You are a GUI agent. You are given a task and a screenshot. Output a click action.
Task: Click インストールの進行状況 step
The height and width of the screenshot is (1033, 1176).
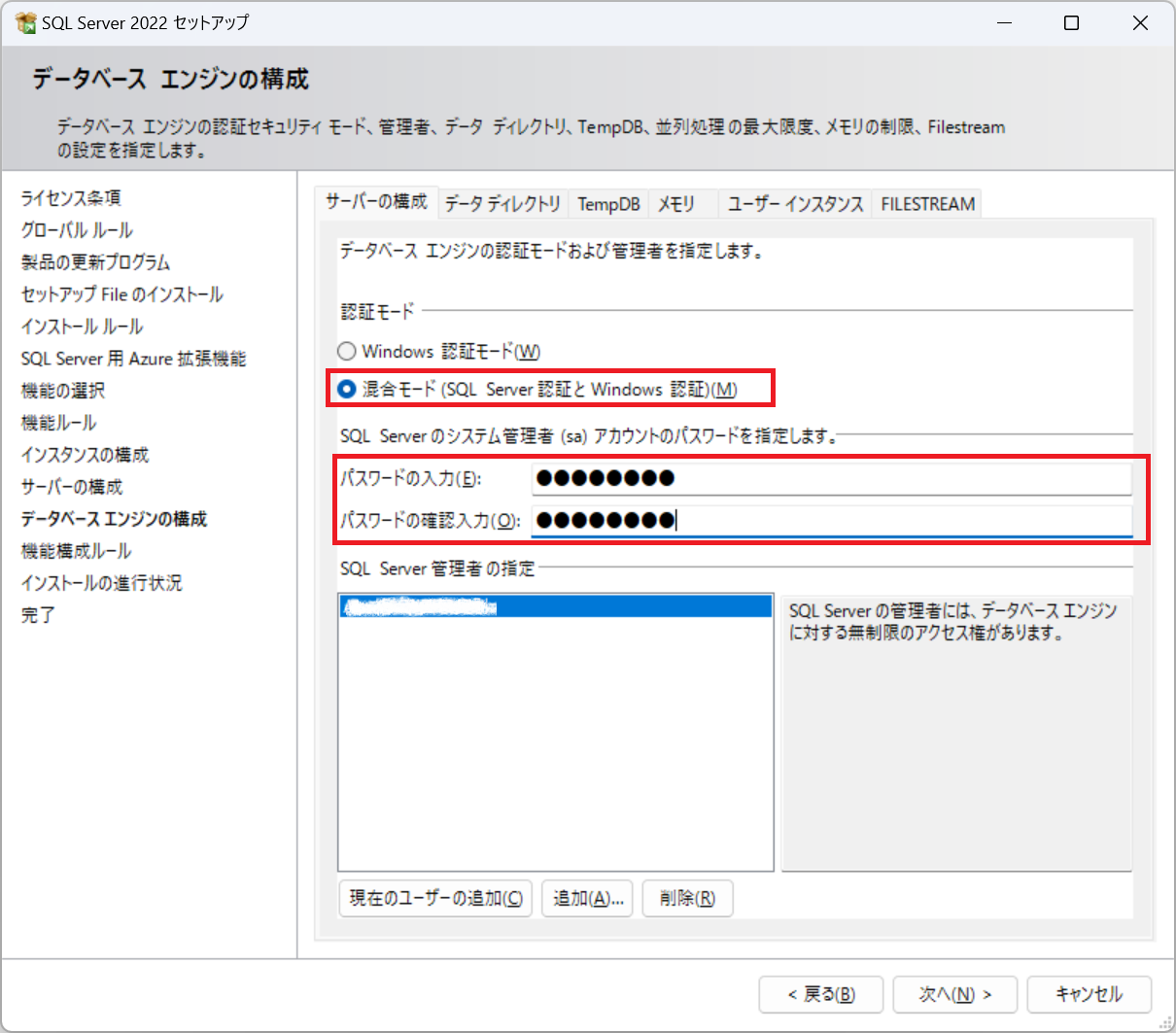click(x=101, y=583)
